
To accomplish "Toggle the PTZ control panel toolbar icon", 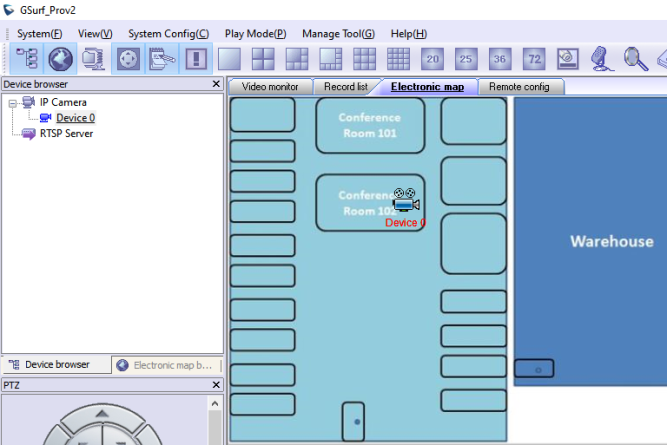I will (128, 59).
